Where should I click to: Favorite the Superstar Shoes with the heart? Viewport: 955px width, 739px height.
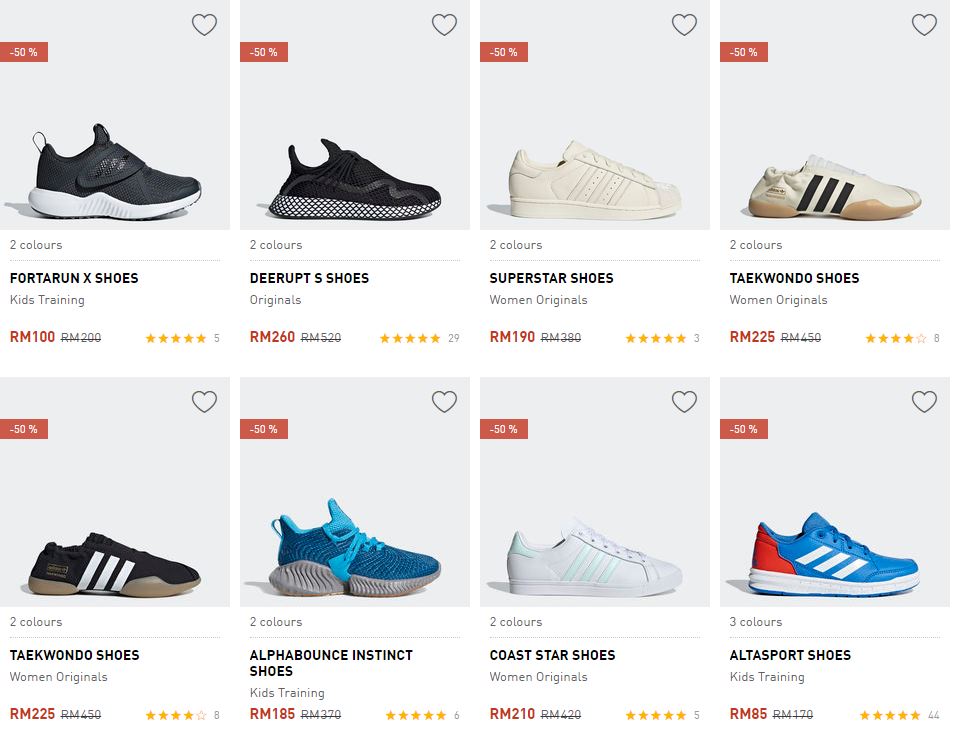[684, 25]
